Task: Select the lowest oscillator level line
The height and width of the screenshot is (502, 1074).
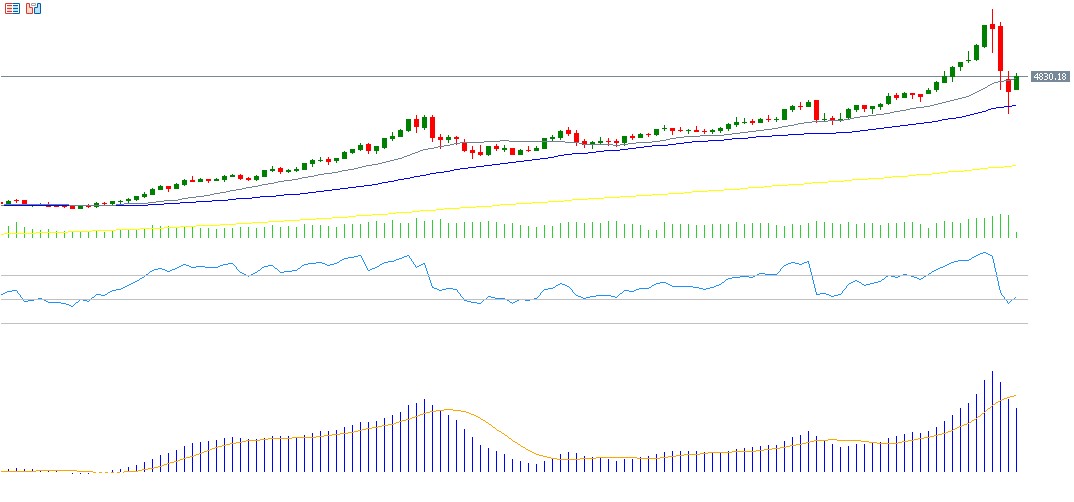Action: (x=500, y=323)
